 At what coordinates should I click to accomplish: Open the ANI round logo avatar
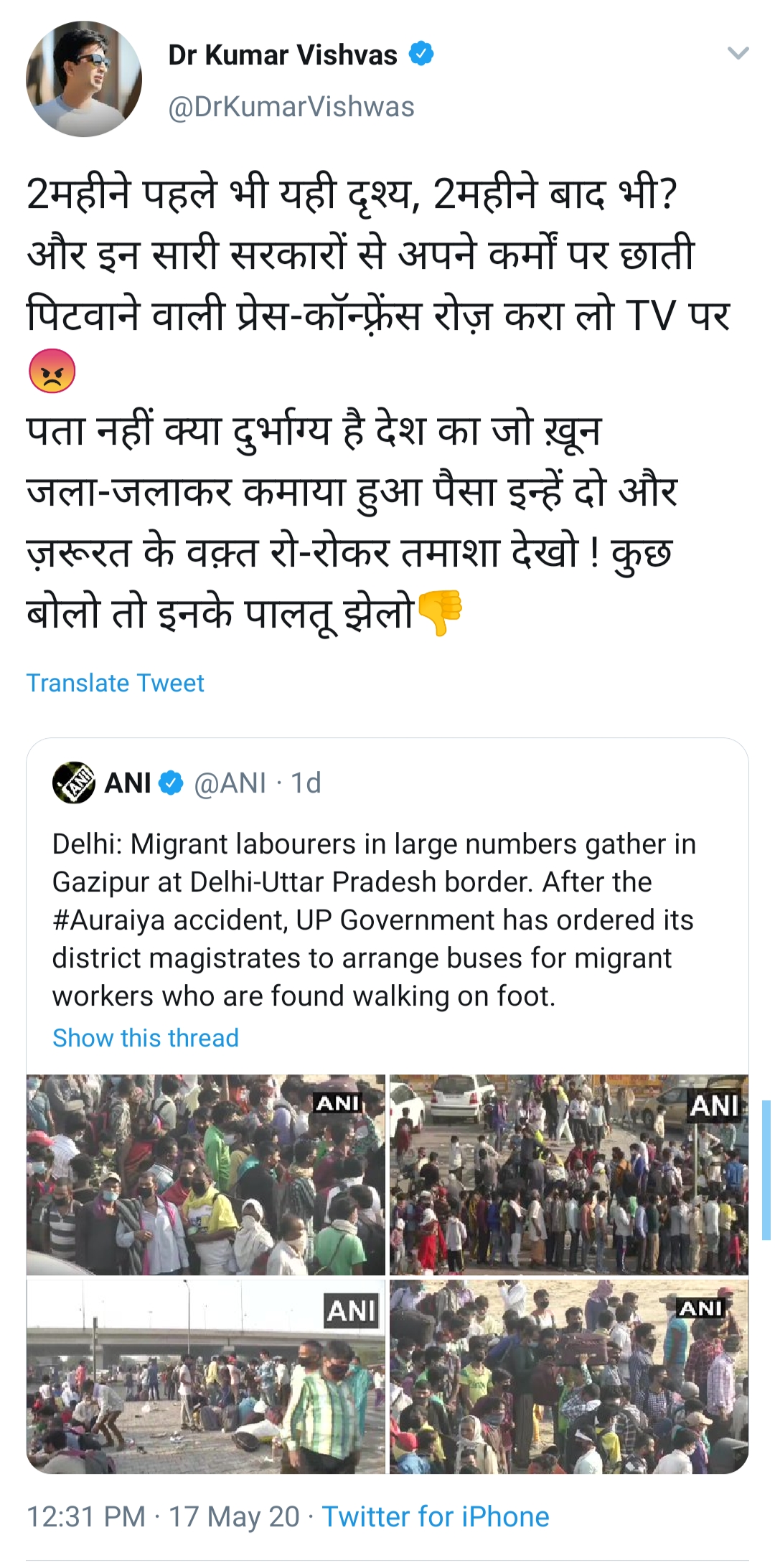tap(73, 783)
